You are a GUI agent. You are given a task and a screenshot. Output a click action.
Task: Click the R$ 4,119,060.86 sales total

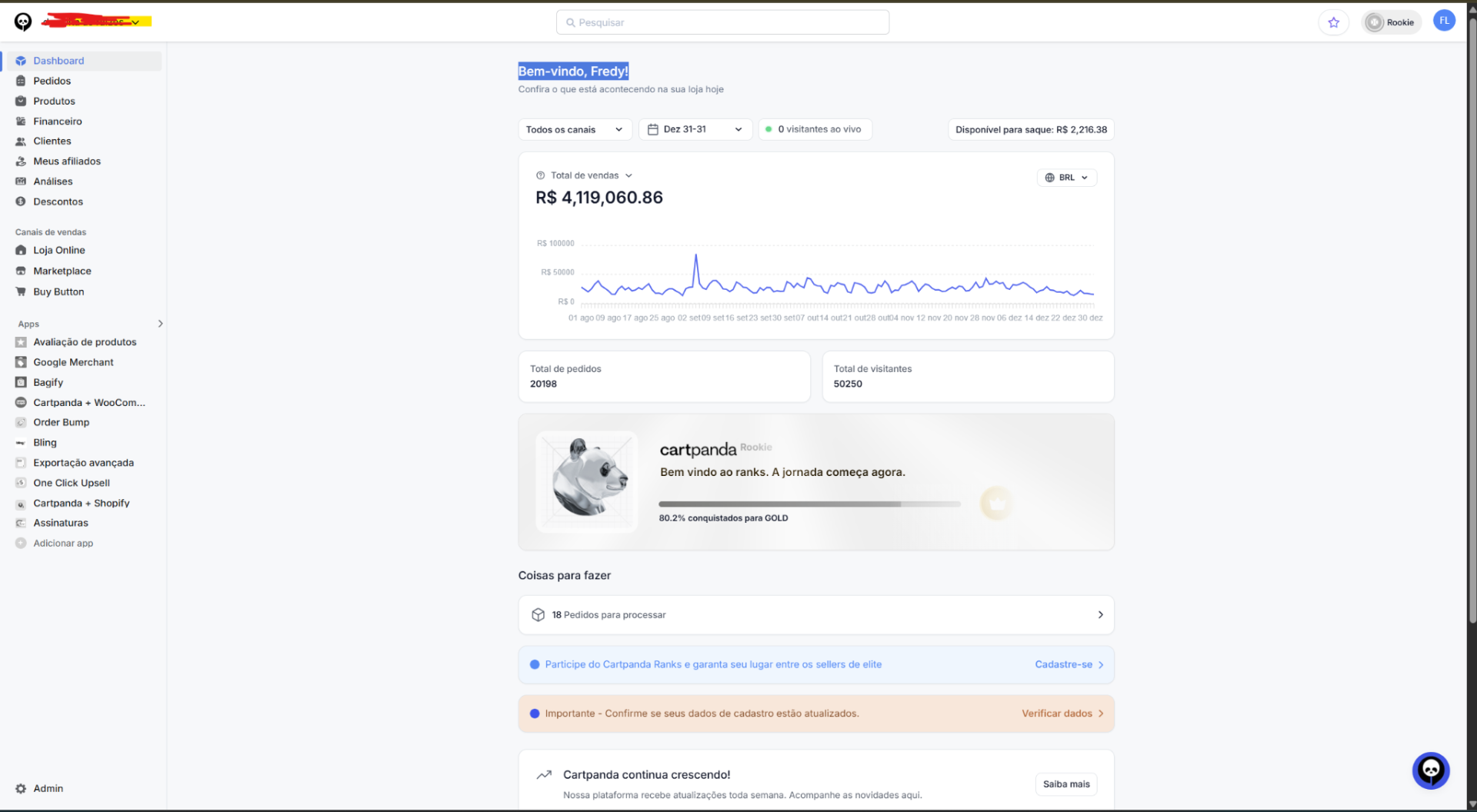[x=598, y=198]
